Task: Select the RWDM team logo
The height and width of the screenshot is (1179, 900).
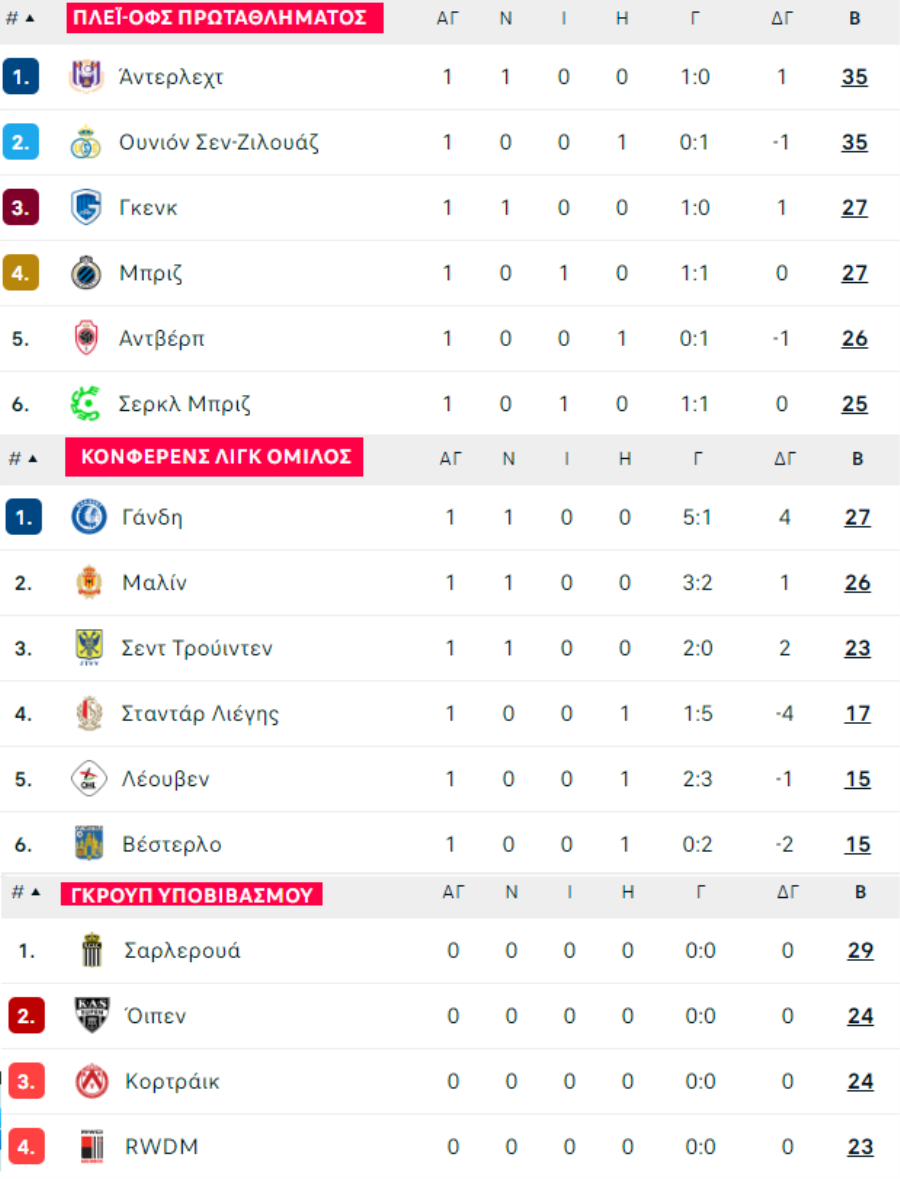Action: tap(92, 1147)
